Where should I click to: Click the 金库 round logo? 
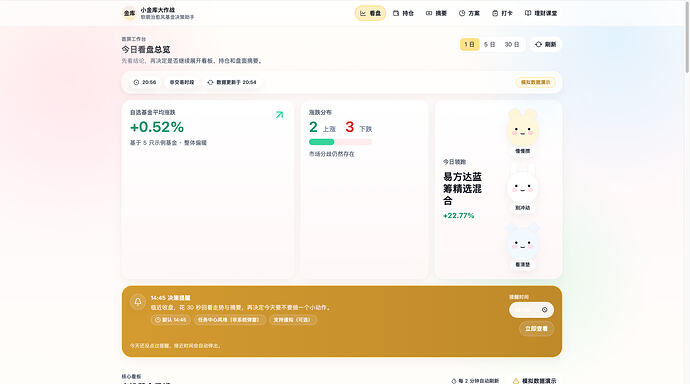129,13
